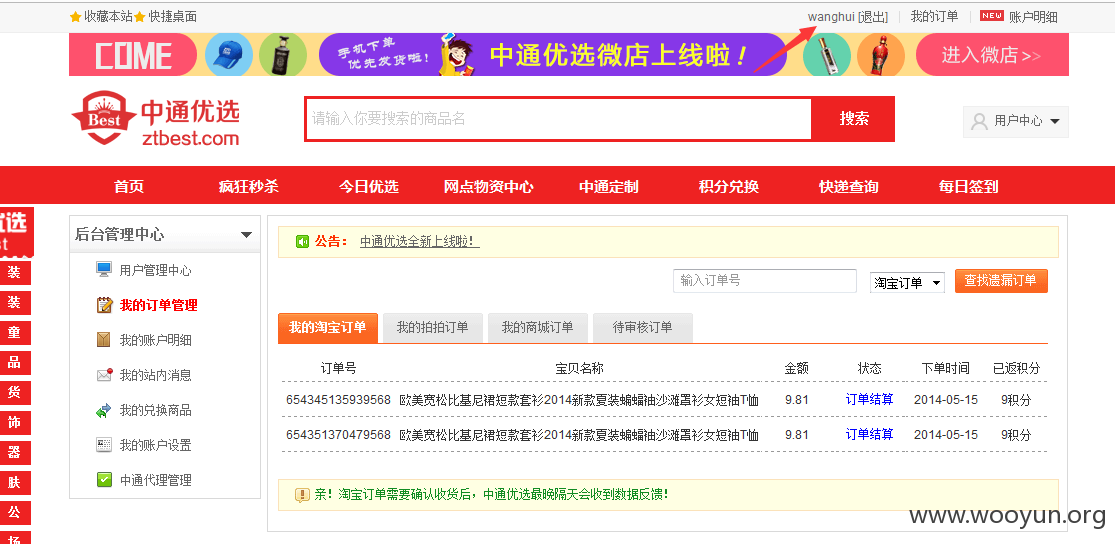Click the 快捷桌面 link

(x=173, y=16)
